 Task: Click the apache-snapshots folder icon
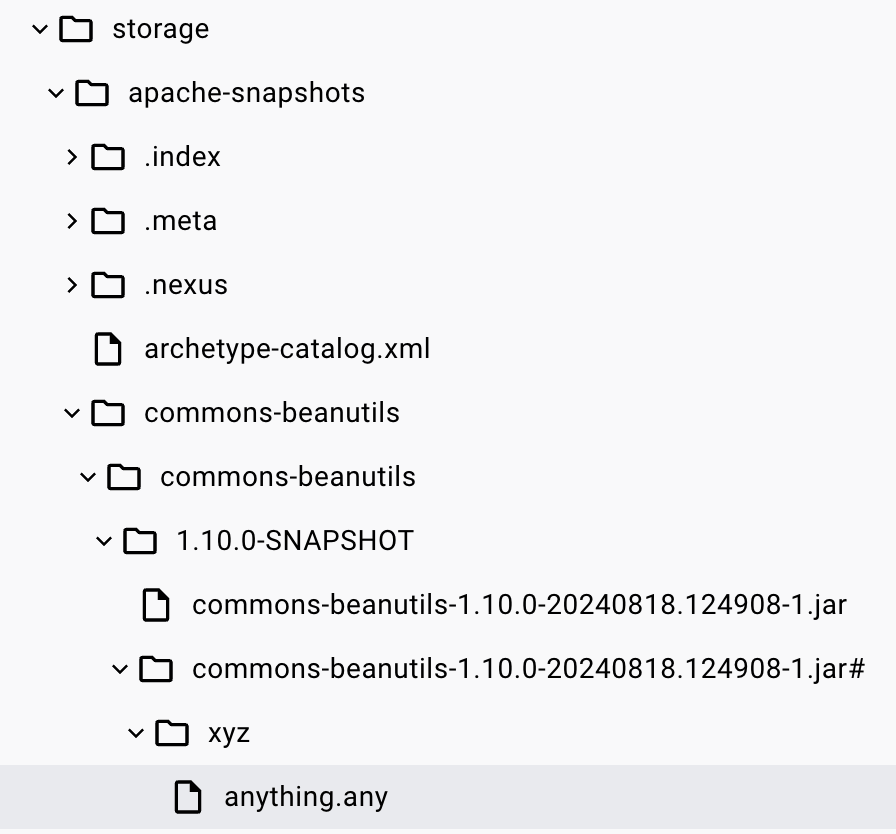click(x=92, y=92)
